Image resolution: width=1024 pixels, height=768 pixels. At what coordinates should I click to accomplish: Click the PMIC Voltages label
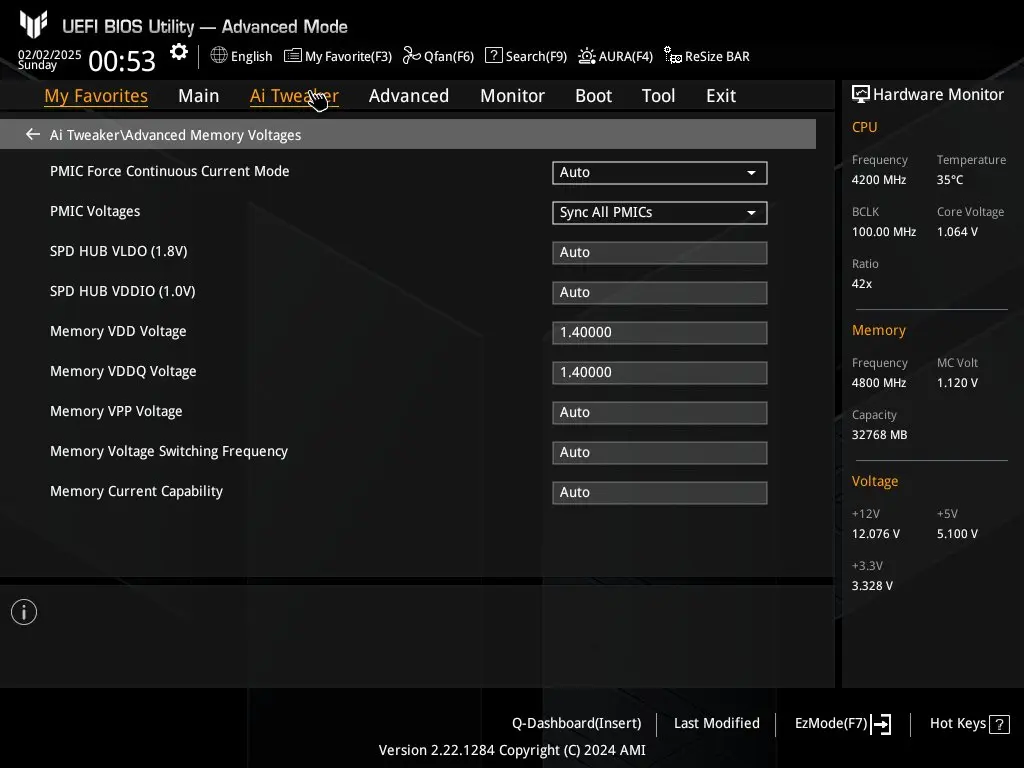tap(95, 212)
